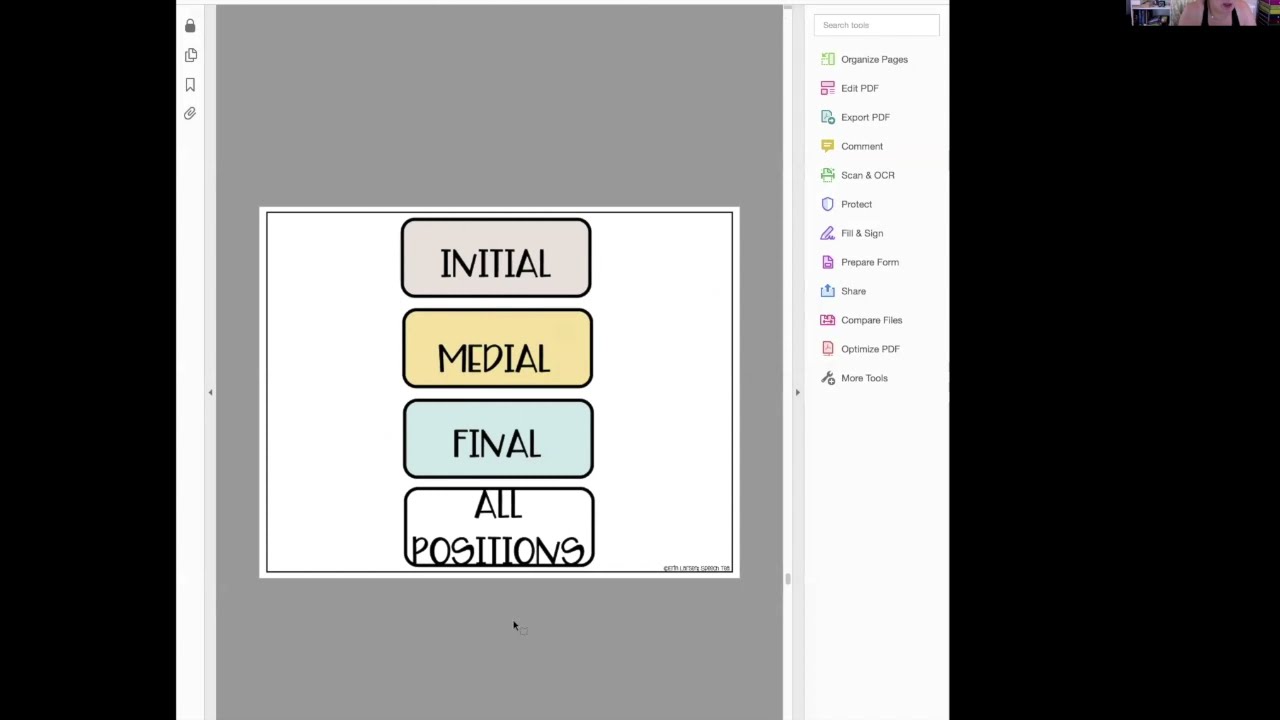The image size is (1280, 720).
Task: Open Optimize PDF label
Action: 870,349
